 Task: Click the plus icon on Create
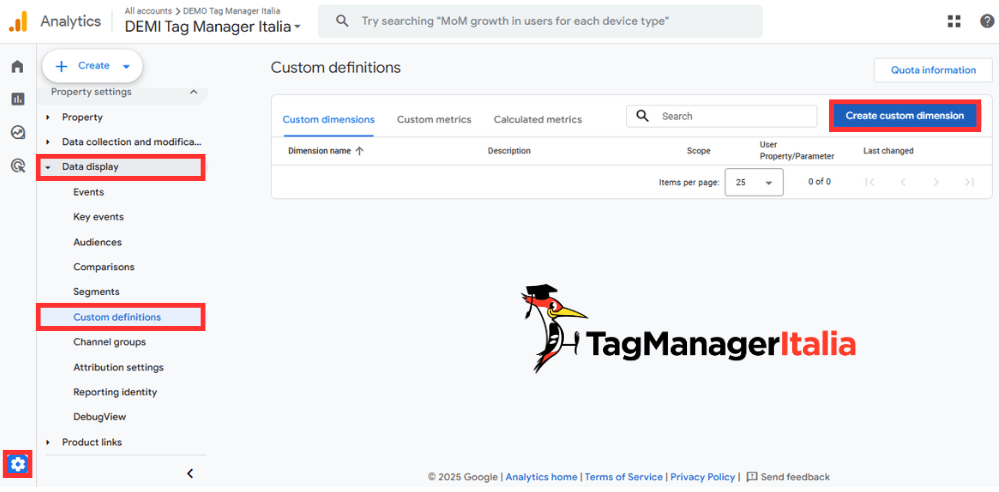pyautogui.click(x=61, y=66)
